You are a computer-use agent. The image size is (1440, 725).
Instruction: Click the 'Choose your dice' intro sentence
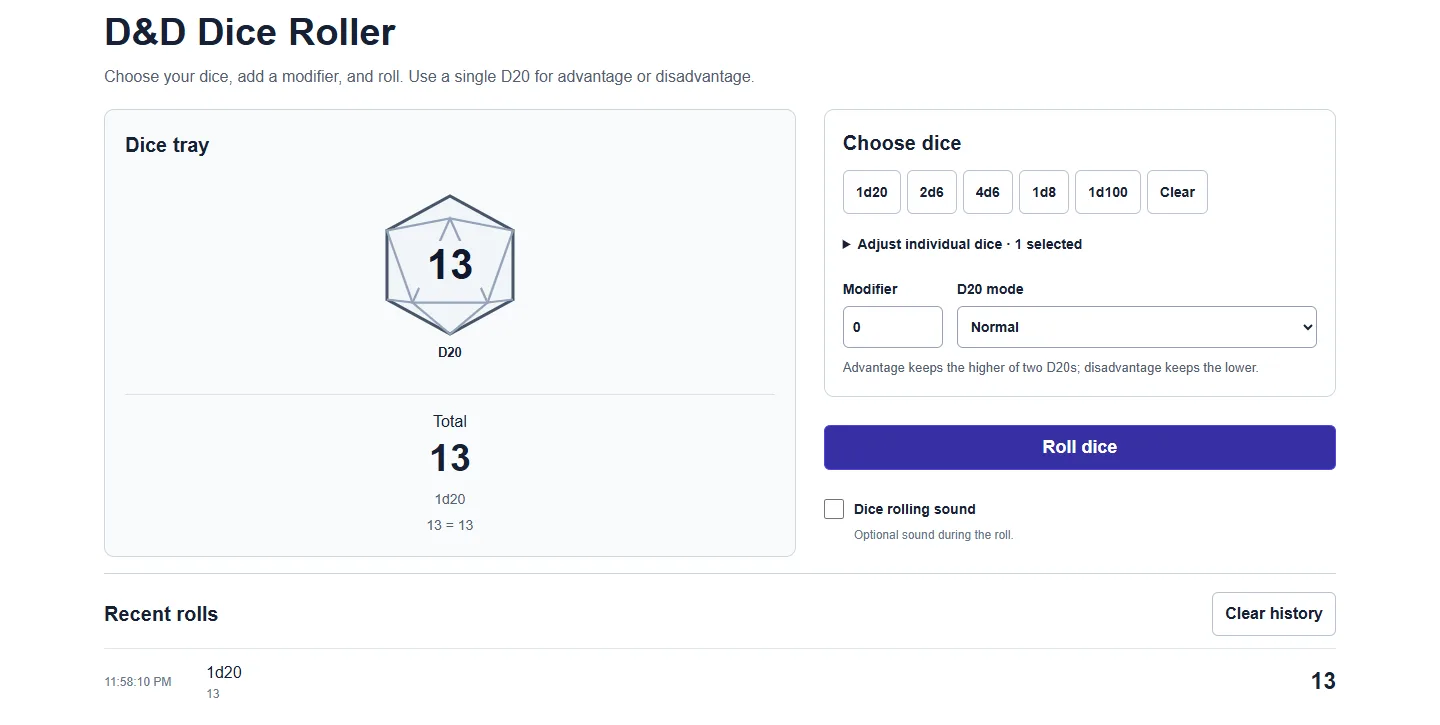[x=429, y=76]
